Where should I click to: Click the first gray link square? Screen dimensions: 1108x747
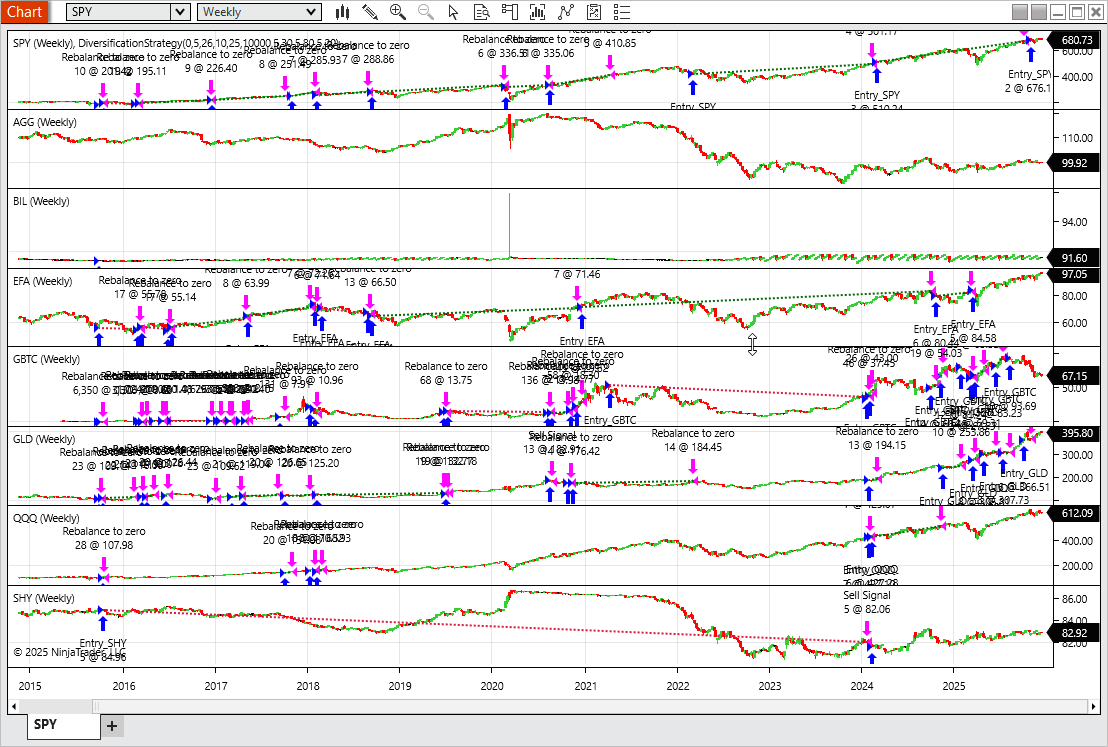pos(1020,12)
